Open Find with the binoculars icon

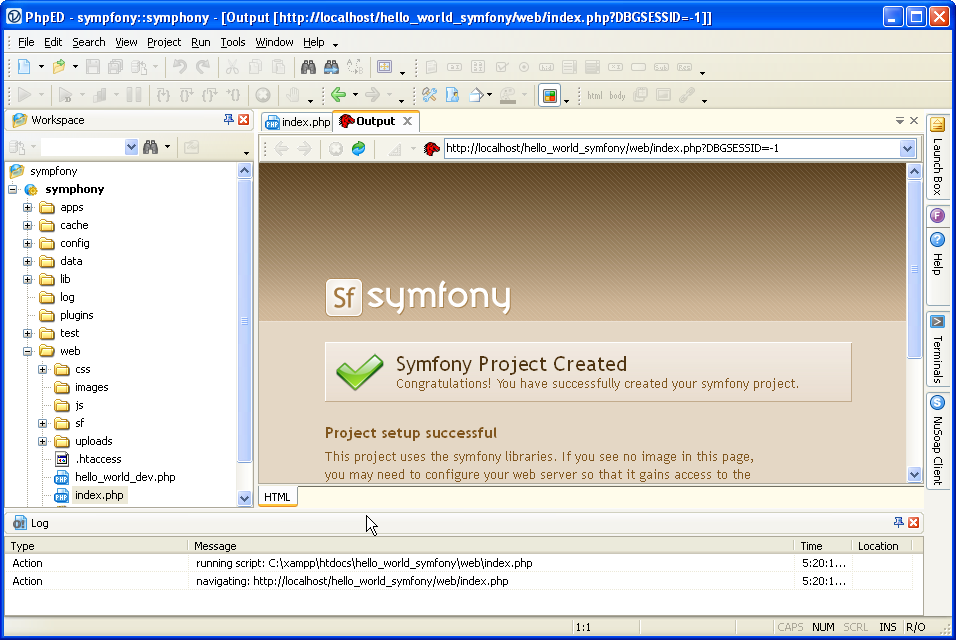pos(308,67)
